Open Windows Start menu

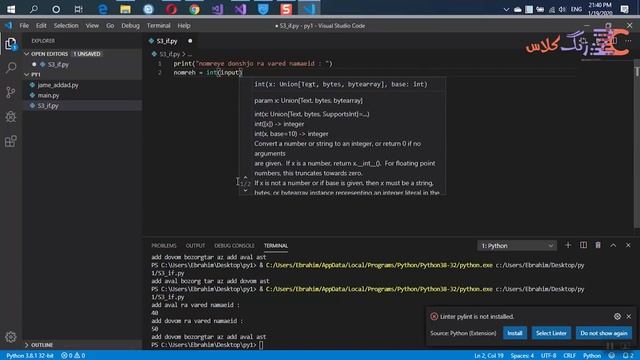click(11, 9)
